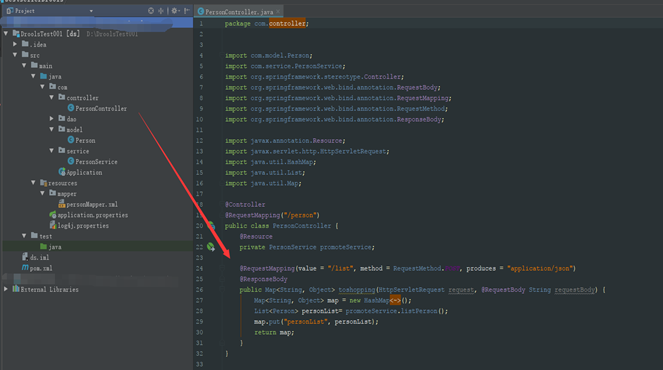Screen dimensions: 663x370
Task: Select the mapper folder label
Action: pos(67,194)
